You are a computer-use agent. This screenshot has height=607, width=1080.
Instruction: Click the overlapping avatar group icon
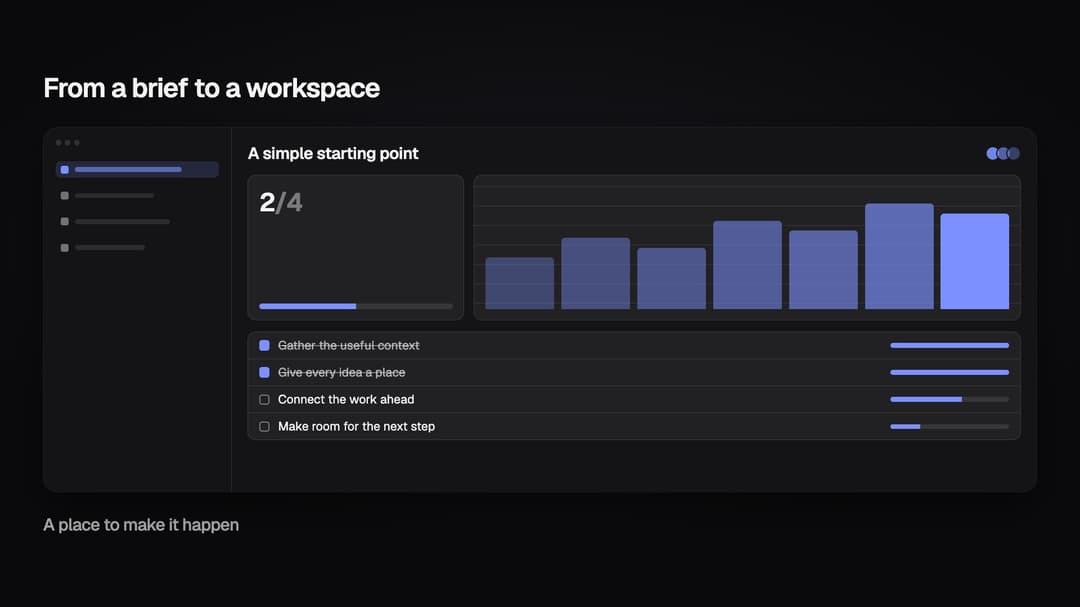[x=1003, y=154]
